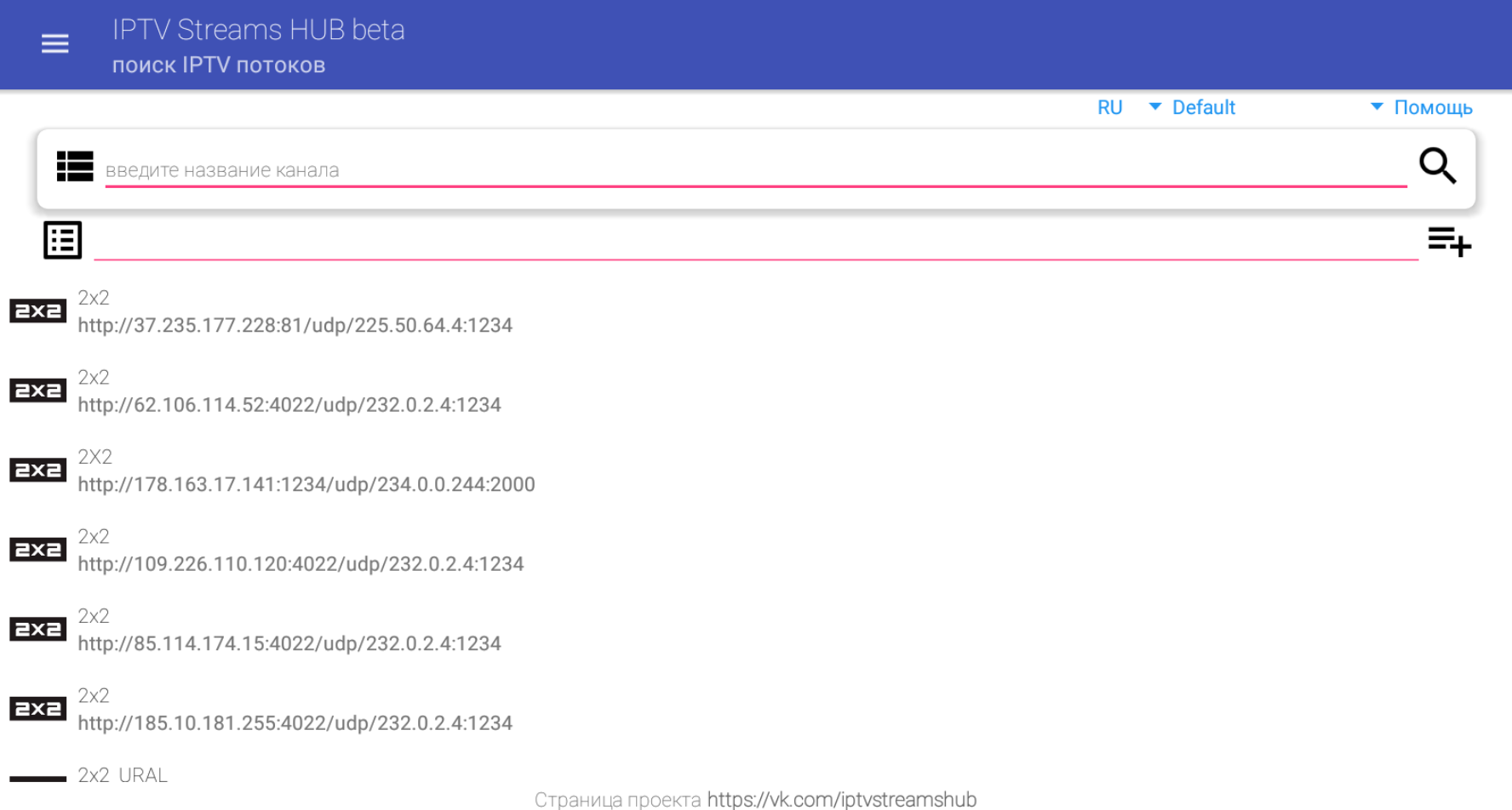
Task: Click the uppercase 2X2 channel name
Action: coord(94,457)
